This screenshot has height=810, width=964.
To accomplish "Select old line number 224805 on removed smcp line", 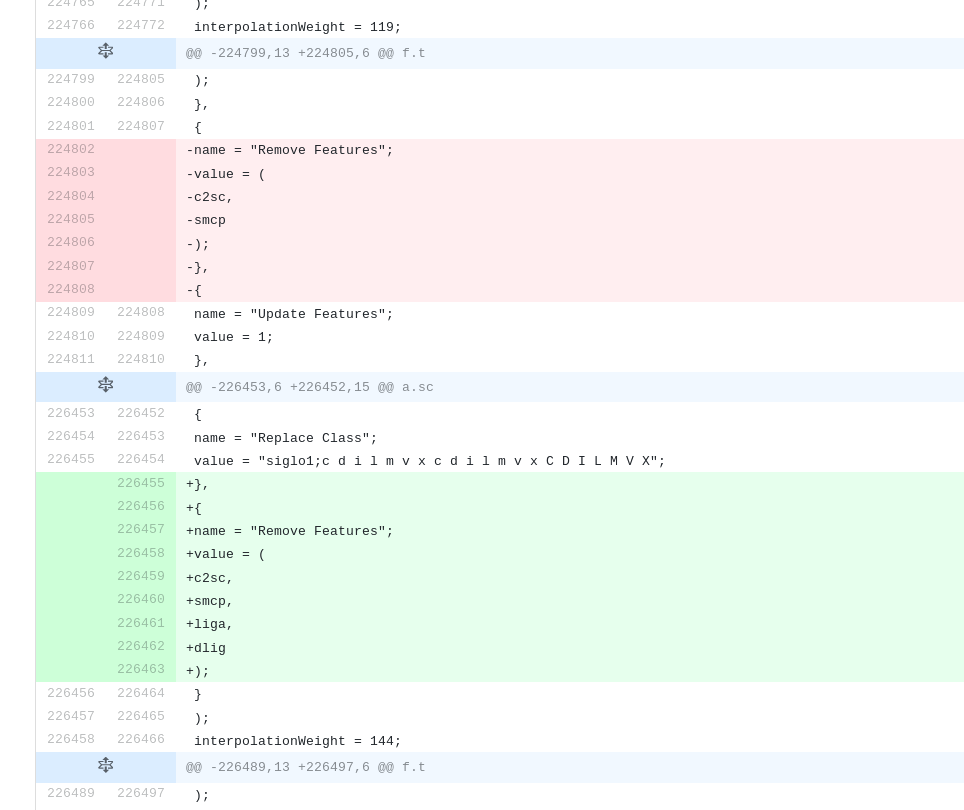I will pos(71,219).
